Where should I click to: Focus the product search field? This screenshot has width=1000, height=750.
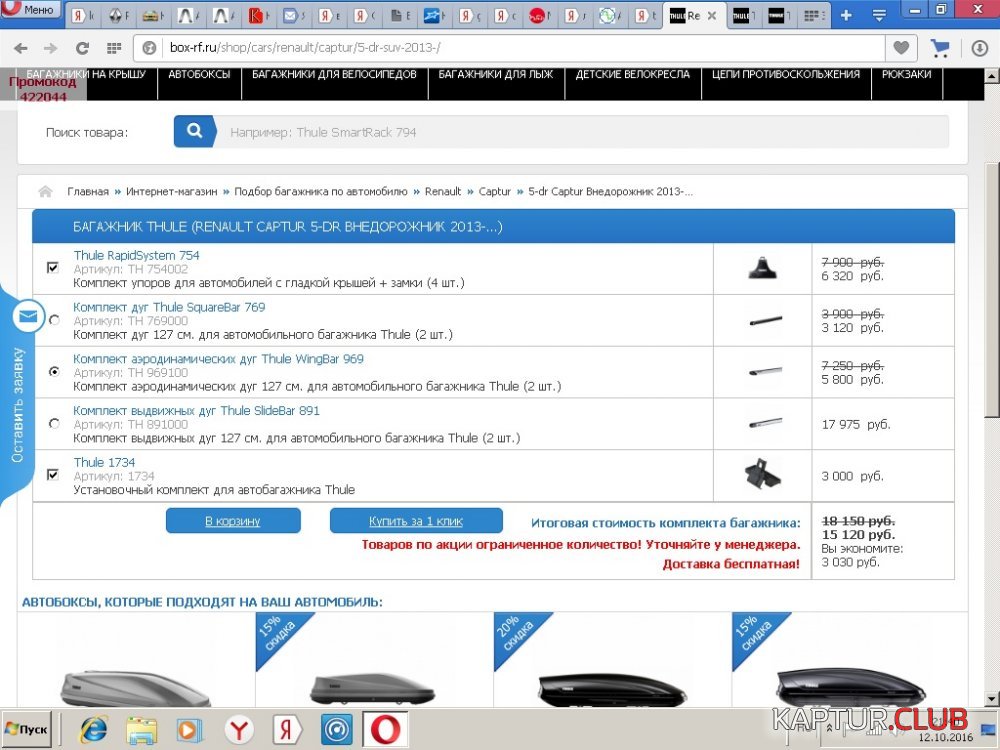[582, 132]
